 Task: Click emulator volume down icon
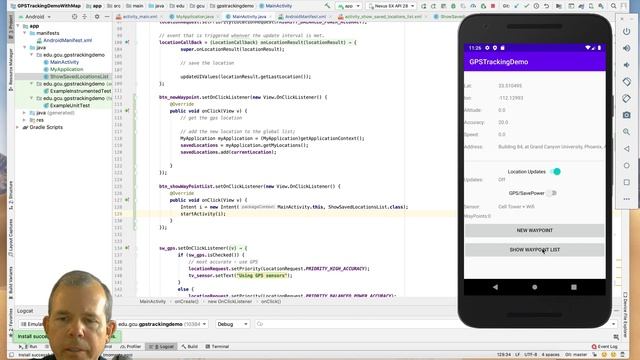(627, 65)
